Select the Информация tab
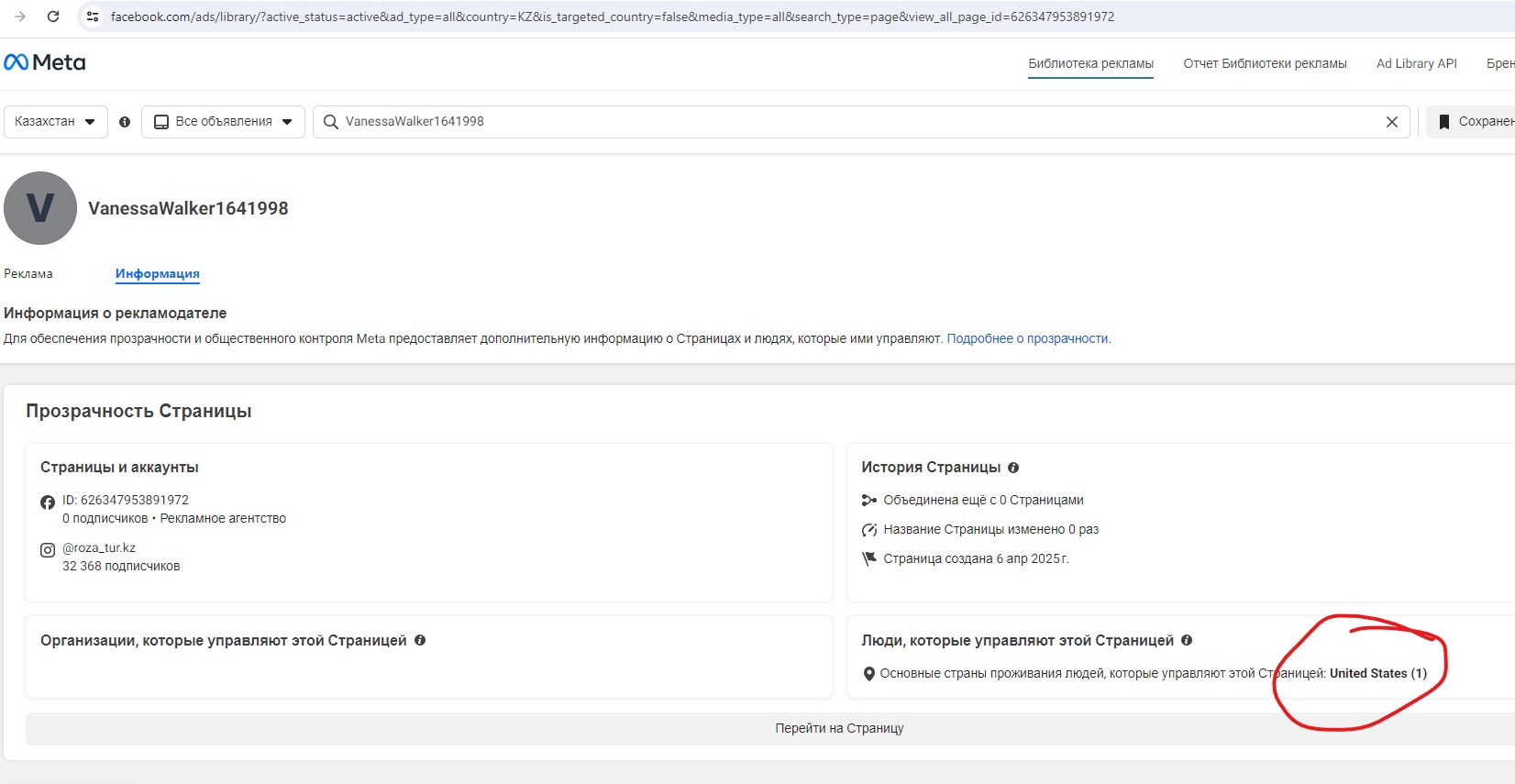This screenshot has height=784, width=1515. (x=157, y=273)
